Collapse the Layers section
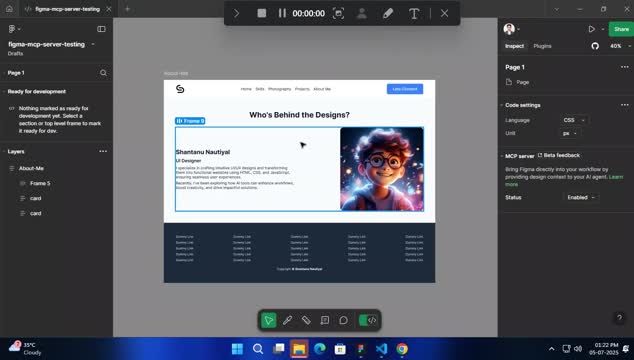 (x=4, y=151)
